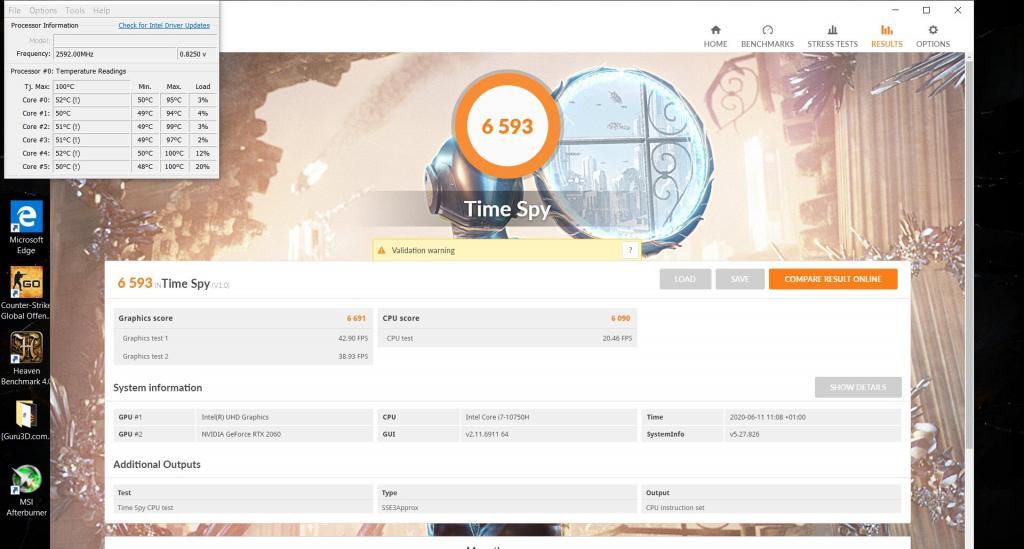
Task: Select the Microsoft Edge desktop shortcut
Action: click(x=26, y=217)
